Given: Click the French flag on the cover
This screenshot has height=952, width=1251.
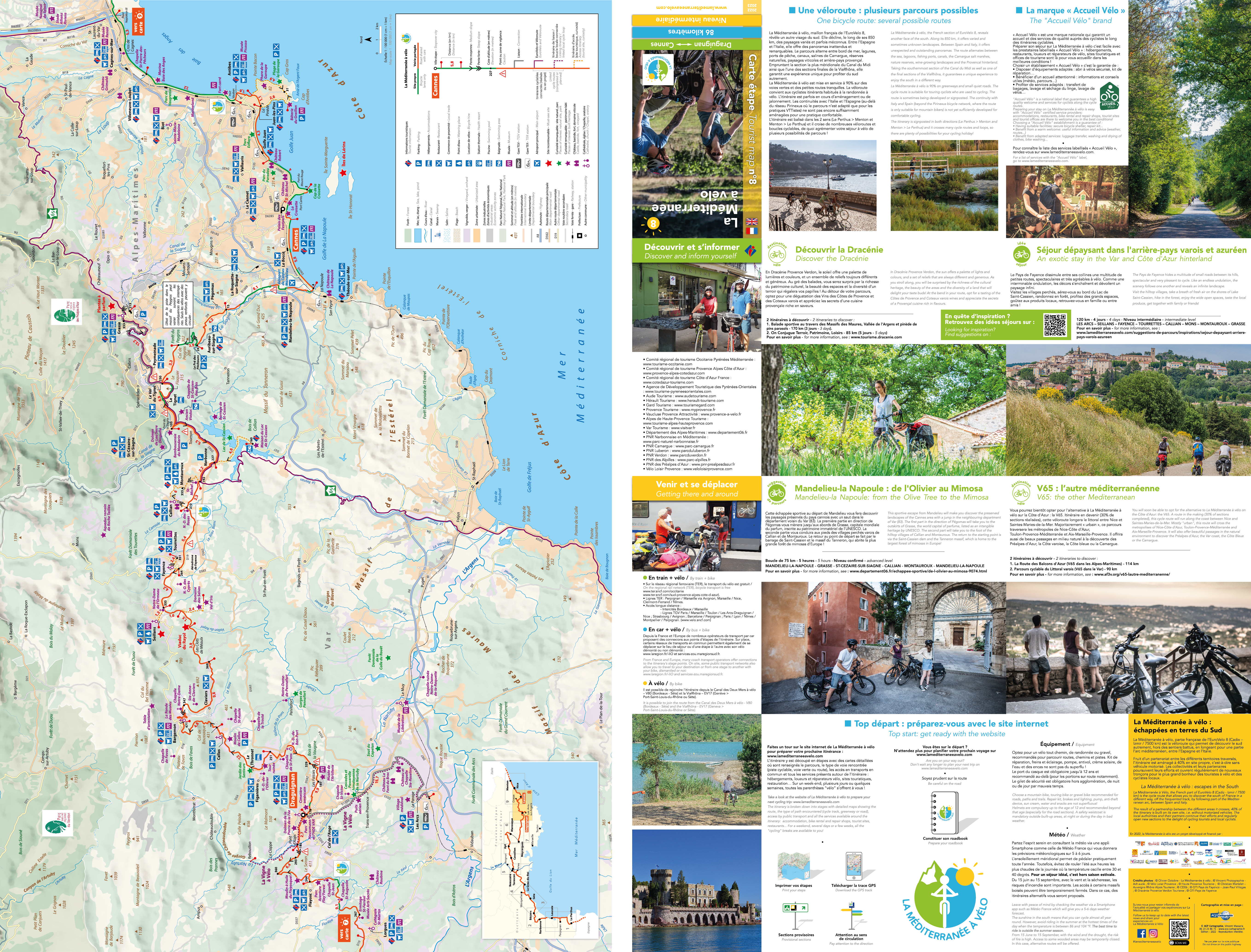Looking at the screenshot, I should coord(752,231).
